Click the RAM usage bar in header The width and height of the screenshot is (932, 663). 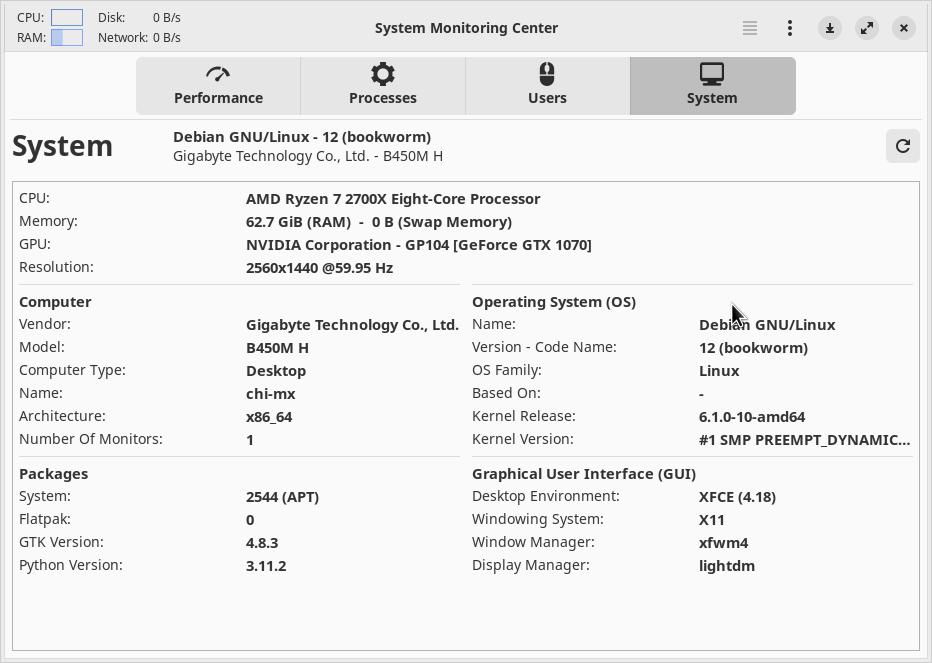pyautogui.click(x=67, y=38)
